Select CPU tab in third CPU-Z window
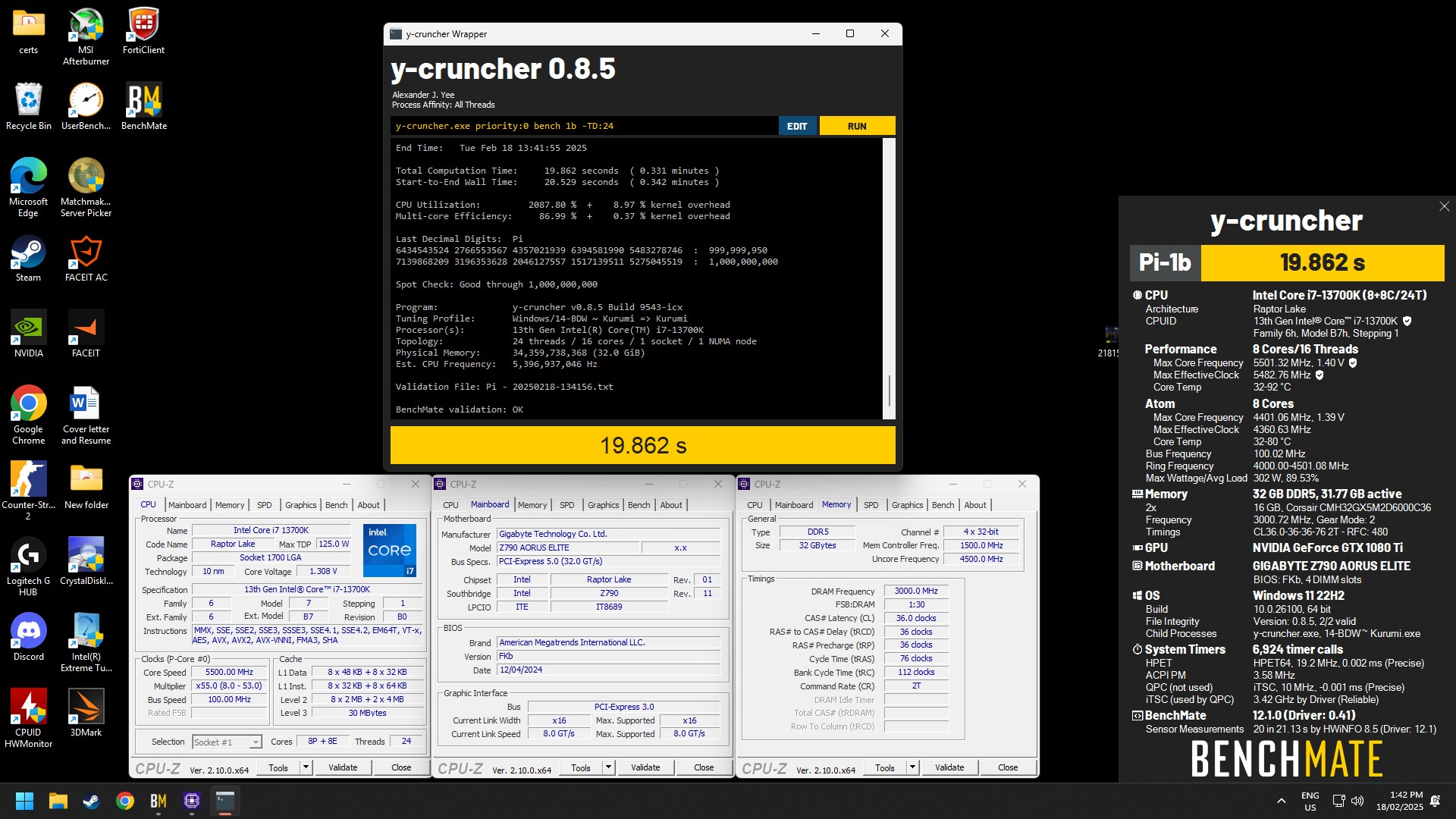 (755, 505)
